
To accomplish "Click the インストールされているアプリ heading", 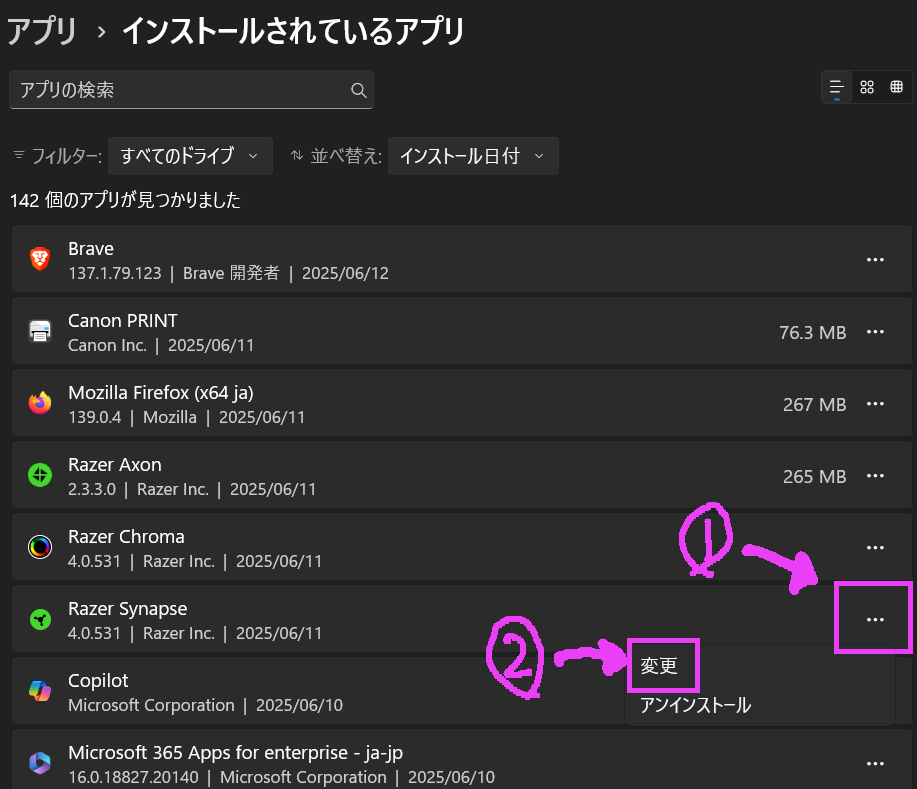I will 293,31.
